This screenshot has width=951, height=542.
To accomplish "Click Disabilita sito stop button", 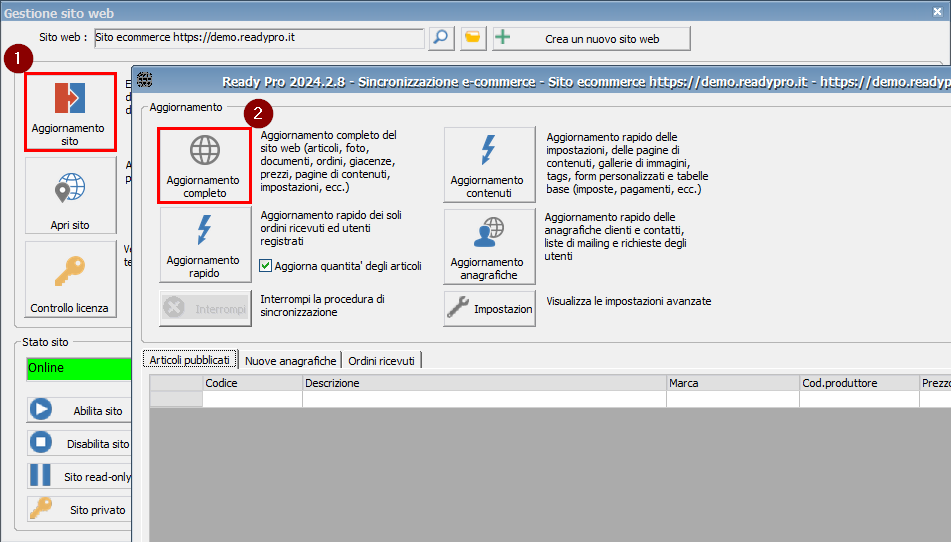I will pos(79,443).
